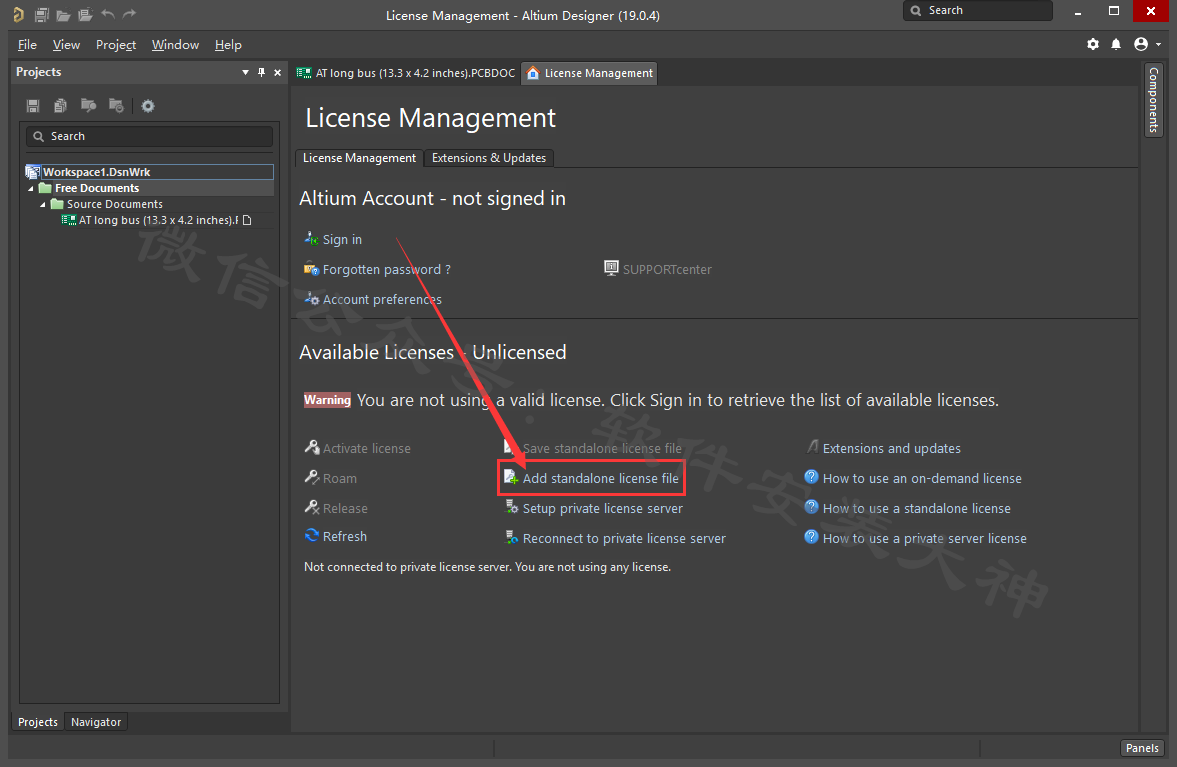Image resolution: width=1177 pixels, height=767 pixels.
Task: Select the License Management document tab with home icon
Action: pos(589,73)
